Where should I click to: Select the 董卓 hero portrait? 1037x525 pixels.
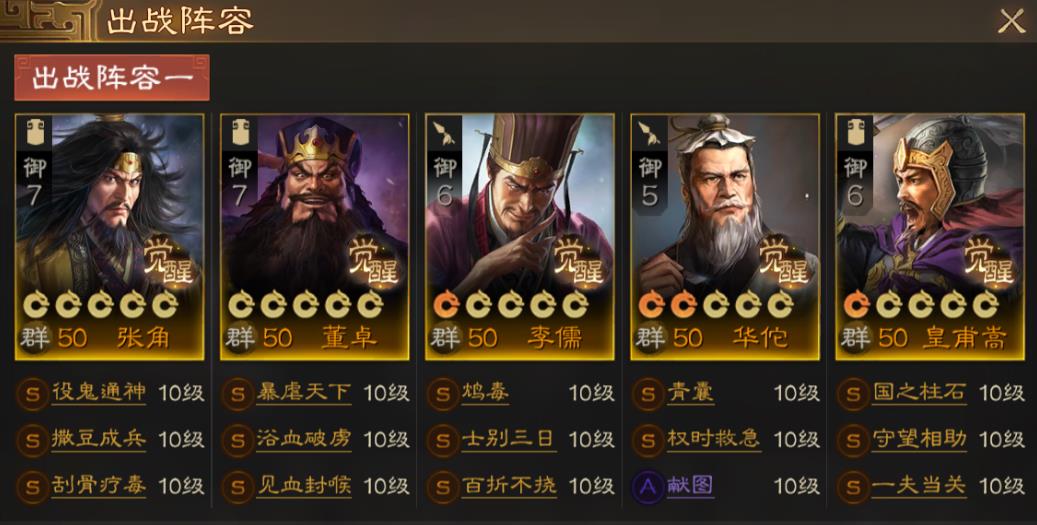(314, 237)
